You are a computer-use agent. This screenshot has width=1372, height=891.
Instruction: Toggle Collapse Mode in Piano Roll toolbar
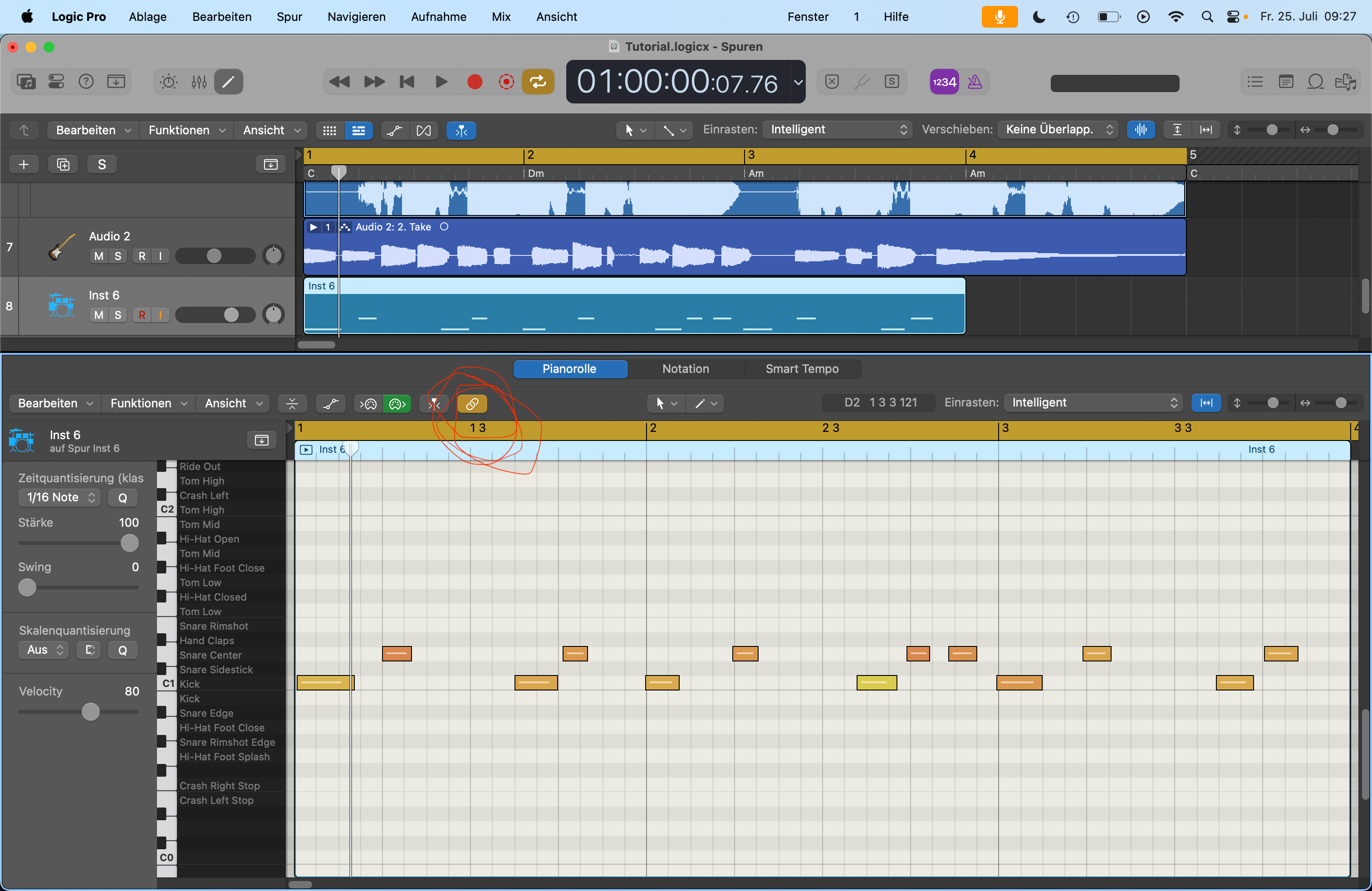coord(292,404)
